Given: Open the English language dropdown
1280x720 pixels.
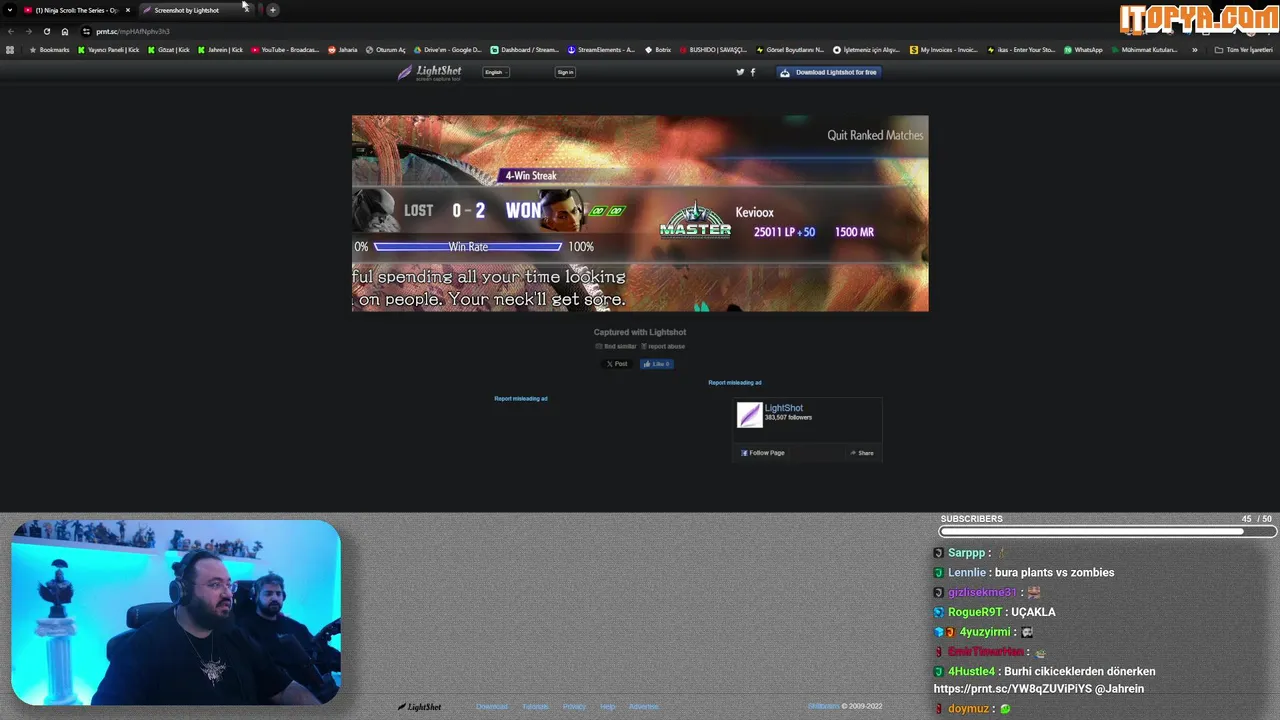Looking at the screenshot, I should [496, 72].
